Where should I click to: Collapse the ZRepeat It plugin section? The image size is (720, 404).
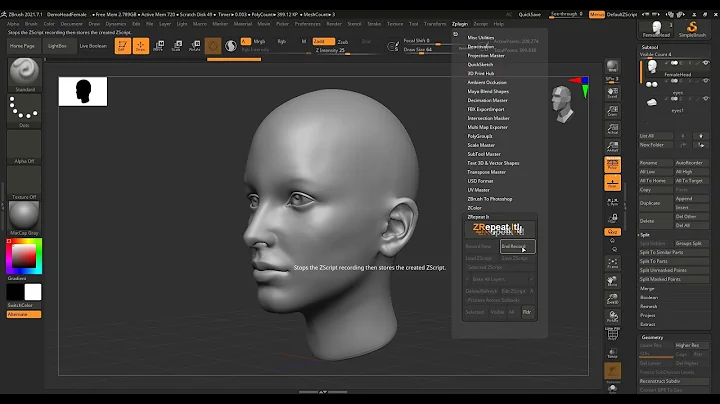point(478,217)
